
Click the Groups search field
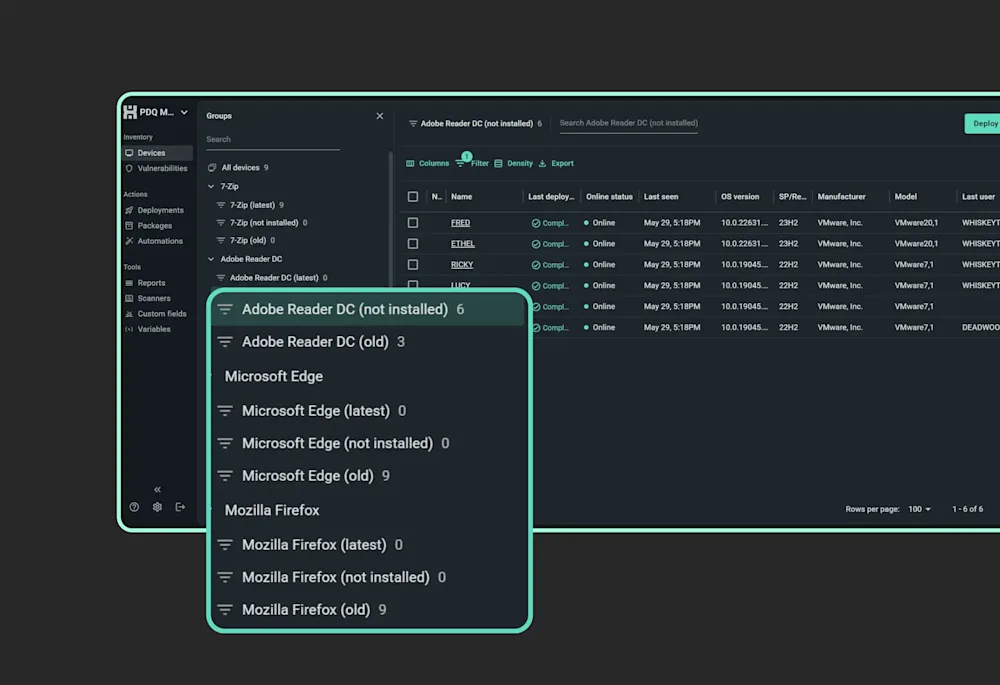coord(273,140)
